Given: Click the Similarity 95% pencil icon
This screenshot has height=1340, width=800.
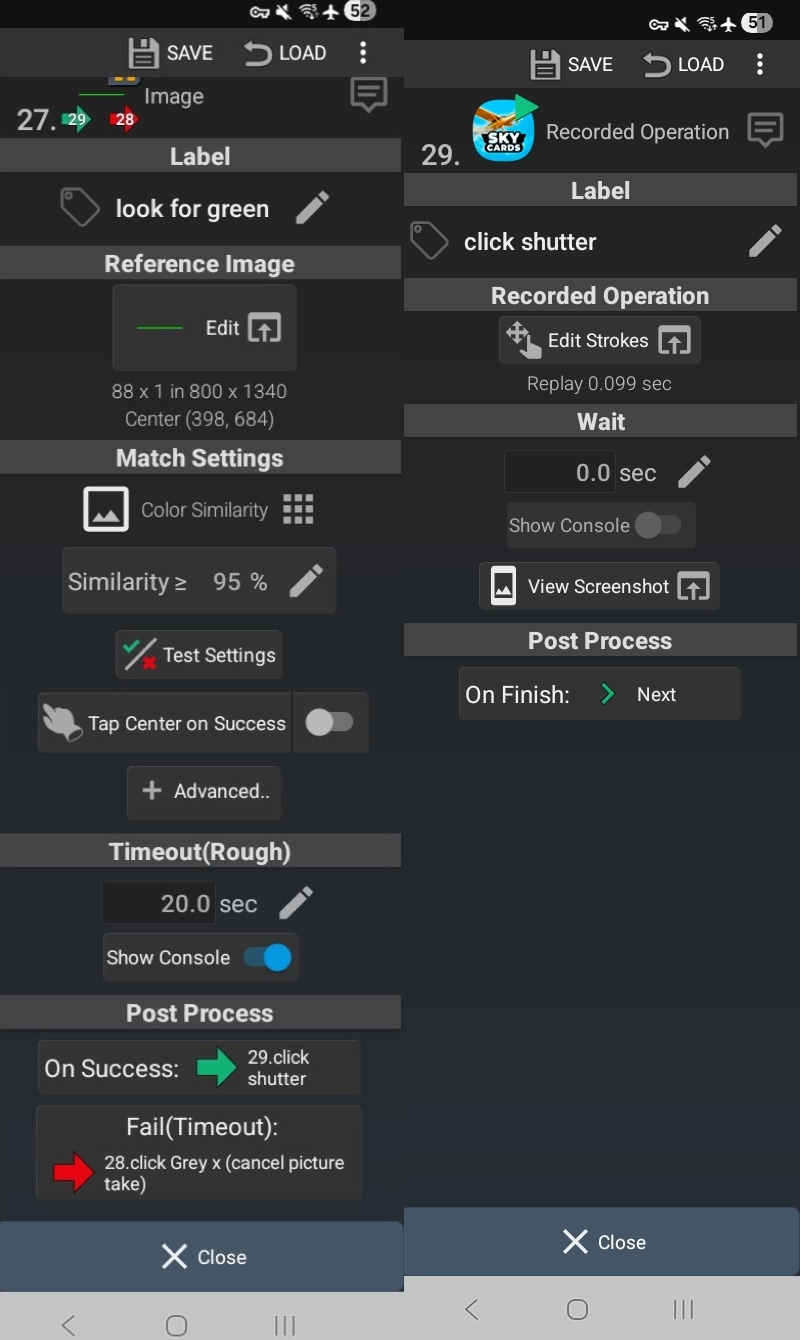Looking at the screenshot, I should coord(306,581).
